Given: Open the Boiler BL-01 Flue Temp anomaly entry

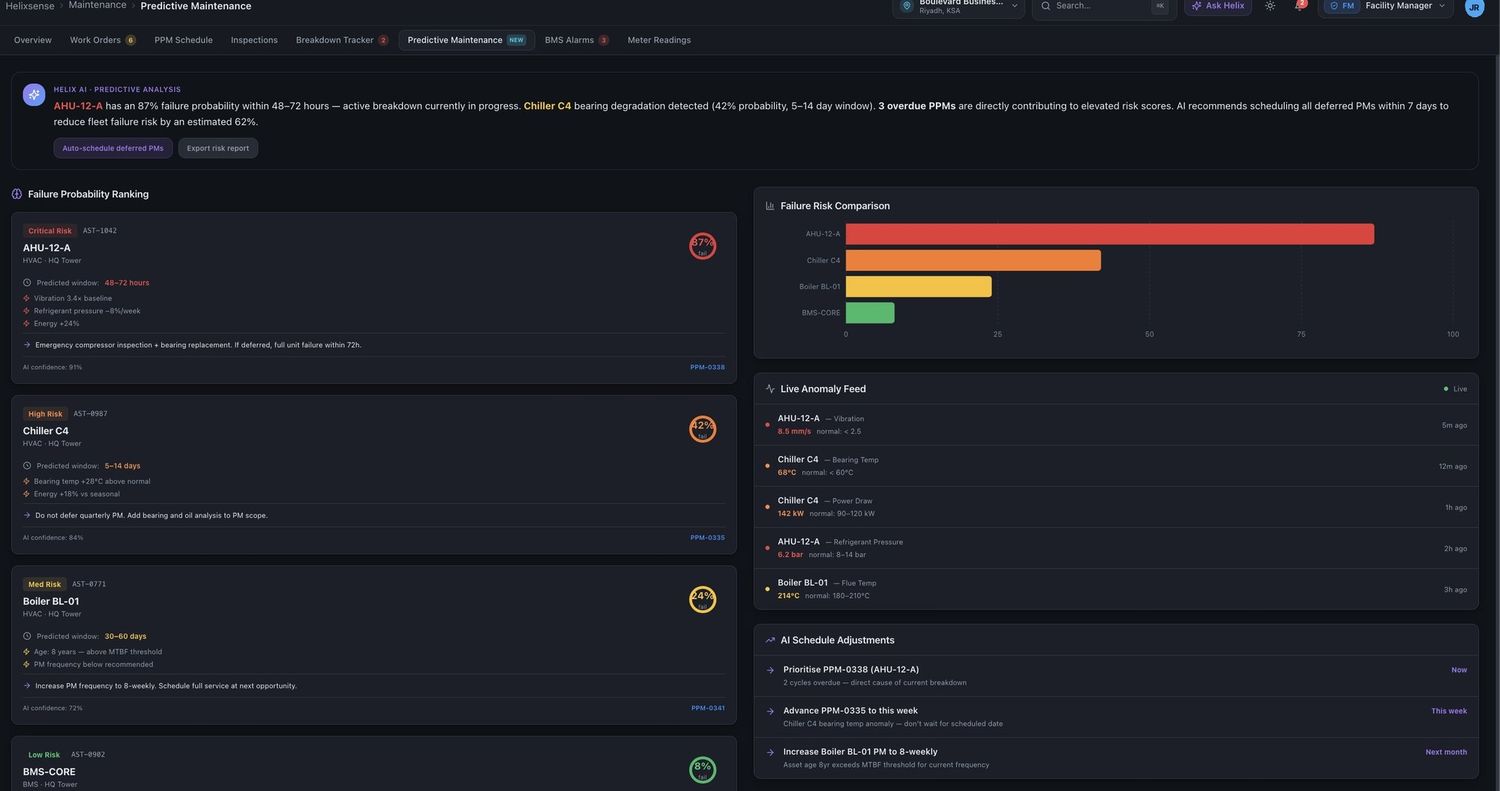Looking at the screenshot, I should coord(1116,589).
